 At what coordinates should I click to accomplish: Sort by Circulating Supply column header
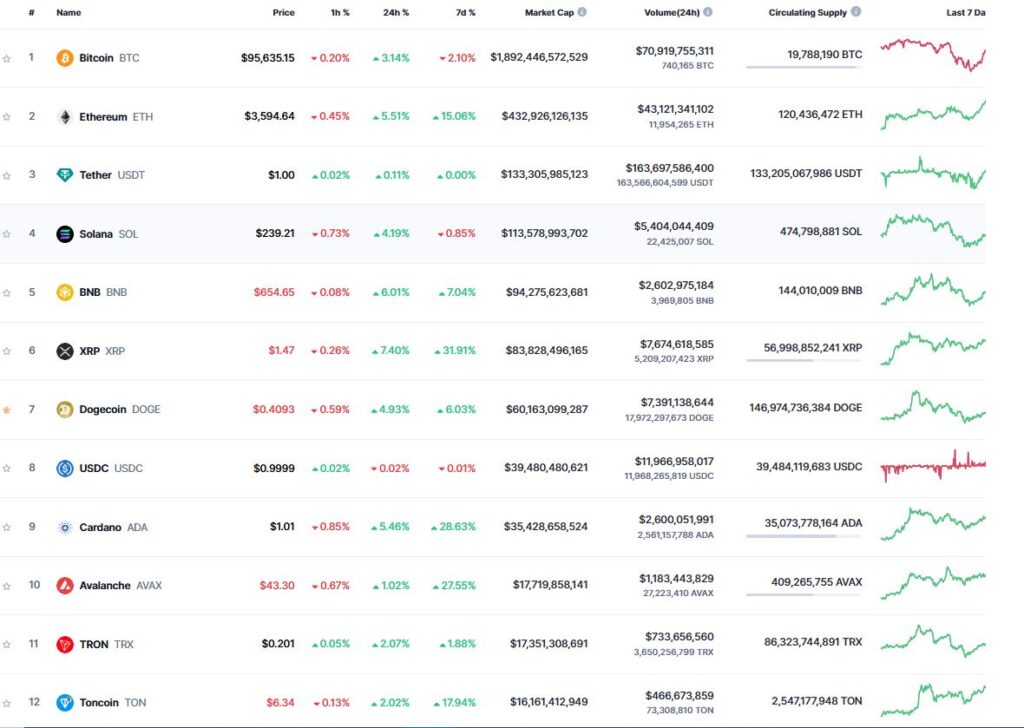tap(807, 12)
